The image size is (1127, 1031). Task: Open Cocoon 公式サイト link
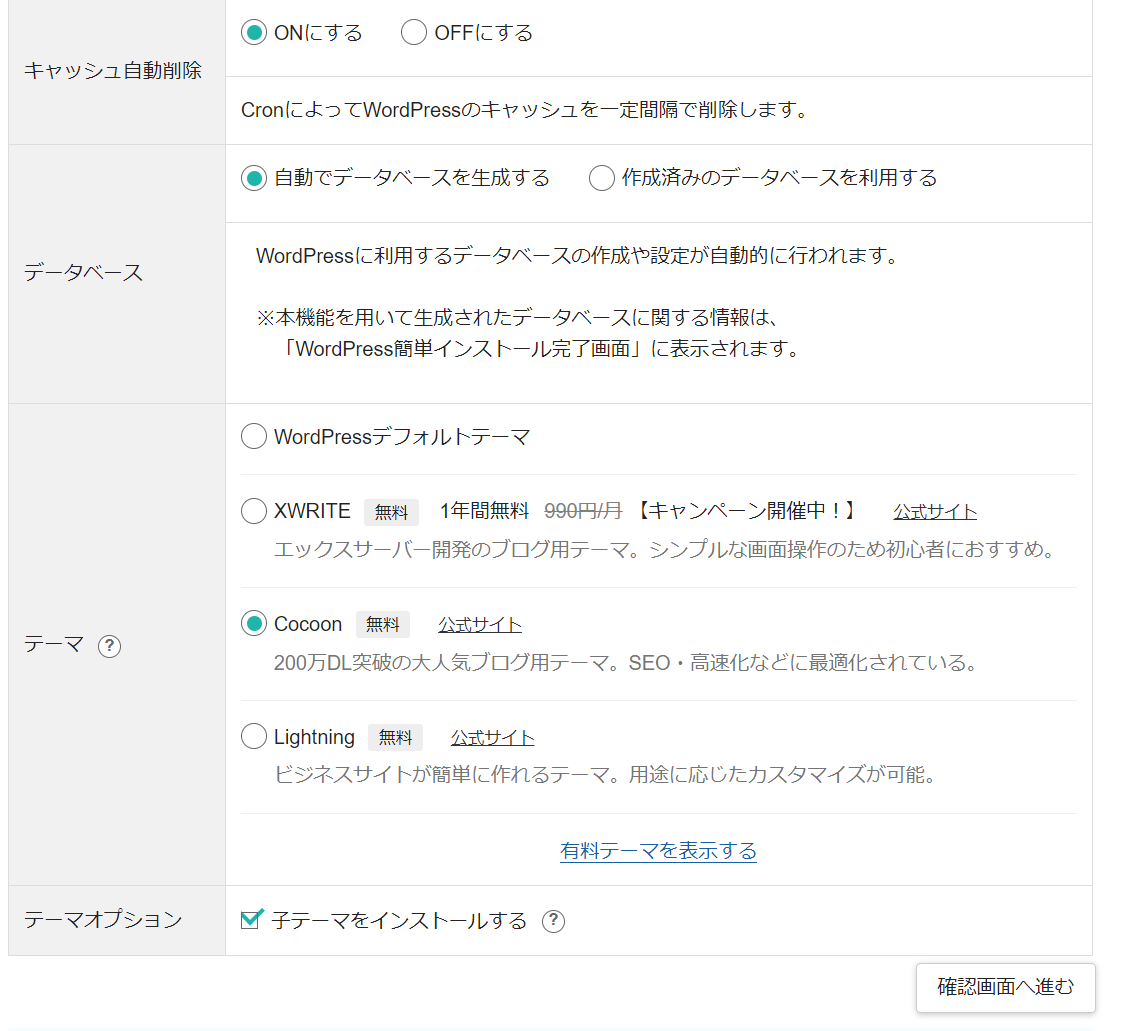480,625
